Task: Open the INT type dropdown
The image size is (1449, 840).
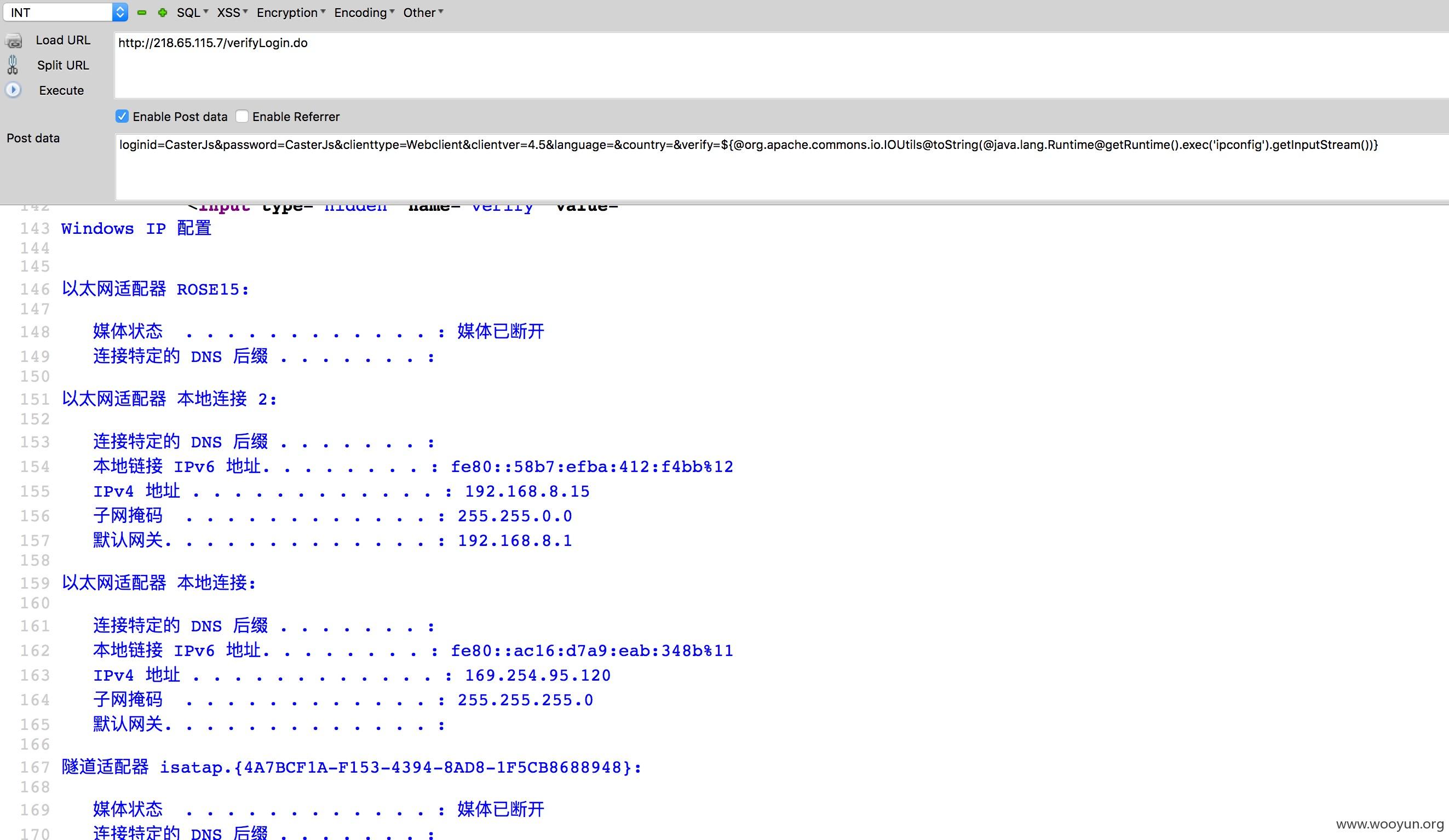Action: (x=65, y=12)
